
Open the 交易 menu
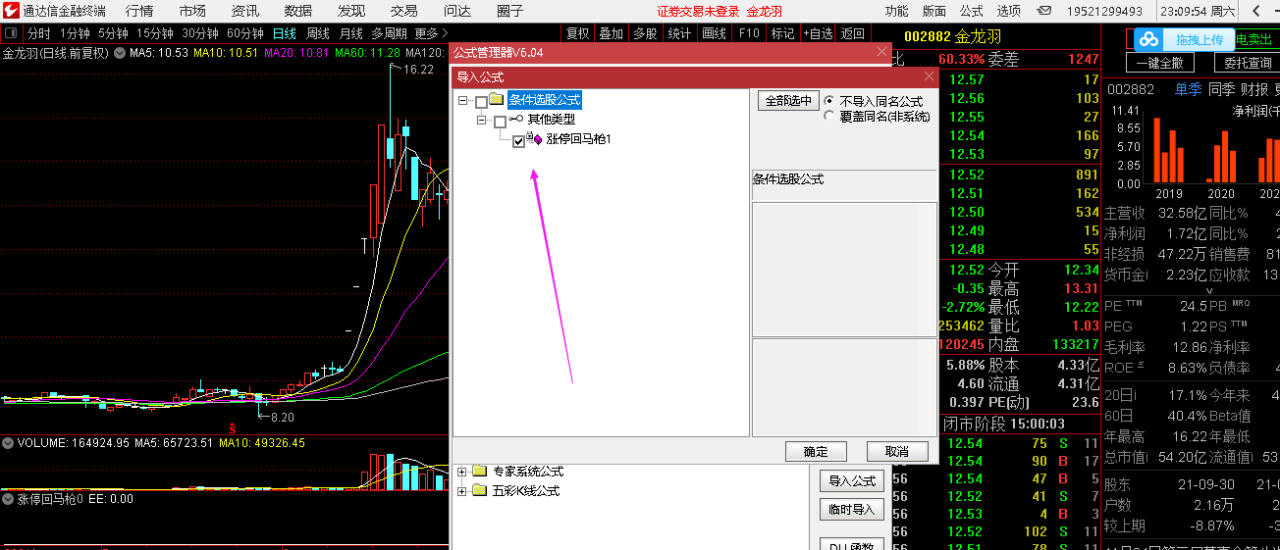click(404, 11)
